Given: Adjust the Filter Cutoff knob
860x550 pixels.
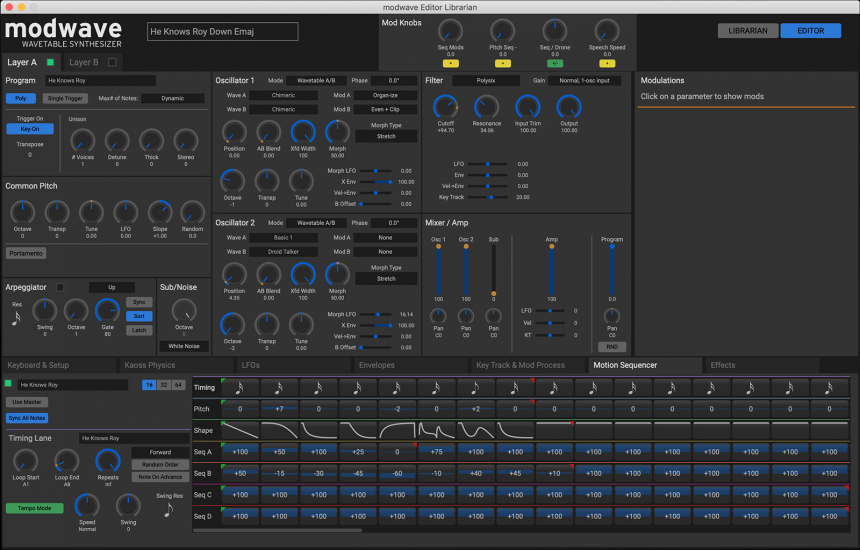Looking at the screenshot, I should [445, 107].
